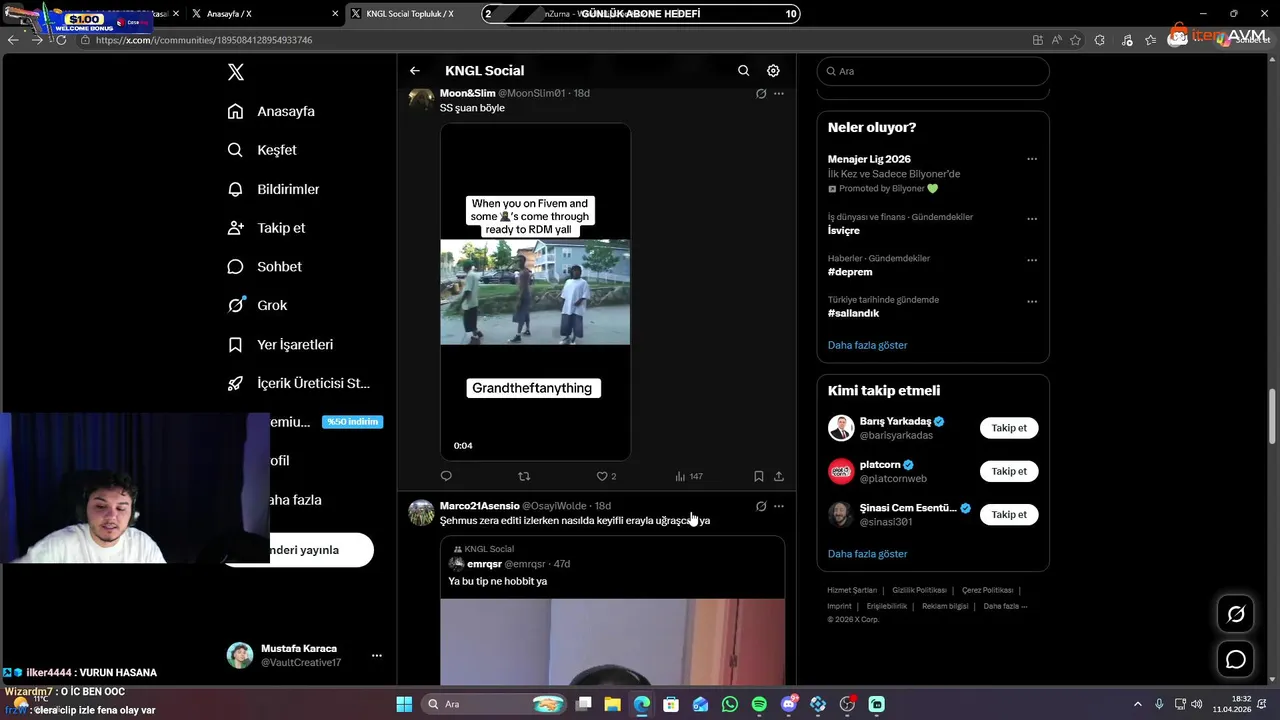Play the Grandtheftanything video

(535, 291)
